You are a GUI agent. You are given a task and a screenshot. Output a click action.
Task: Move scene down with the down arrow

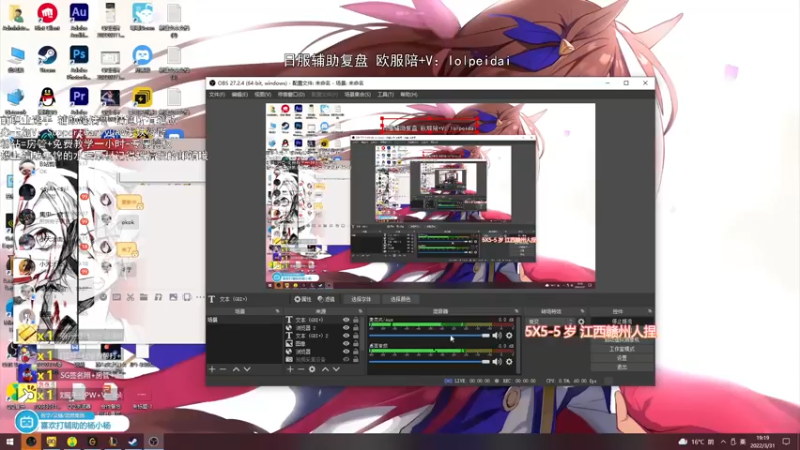[247, 369]
